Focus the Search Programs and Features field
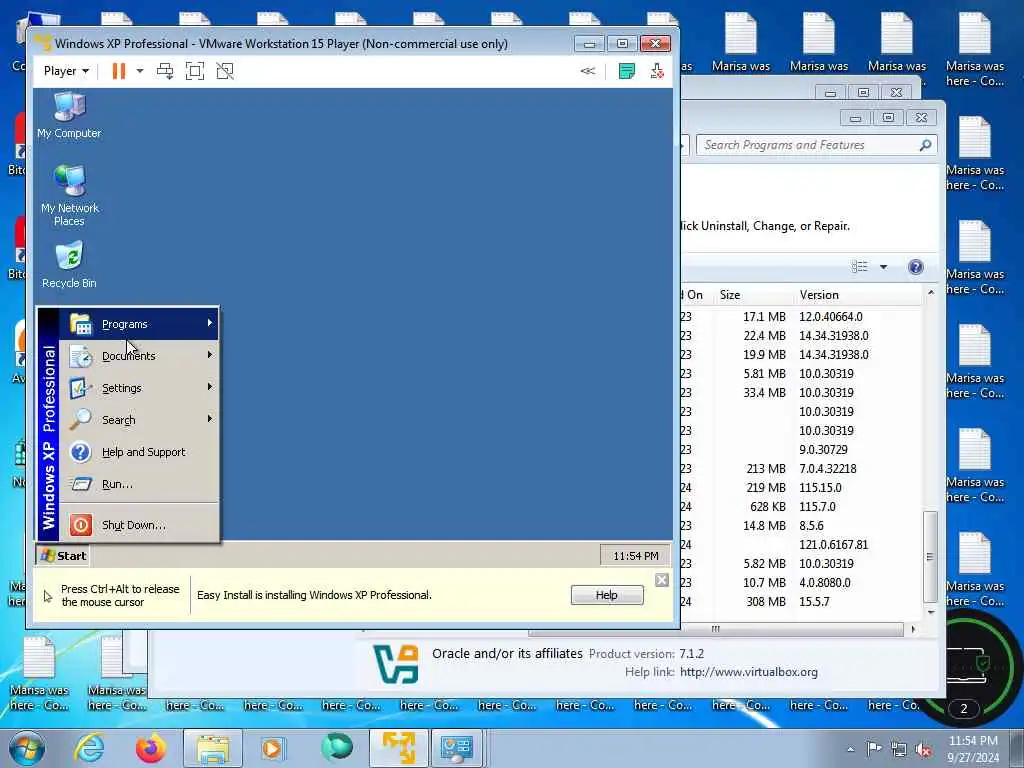 coord(808,145)
